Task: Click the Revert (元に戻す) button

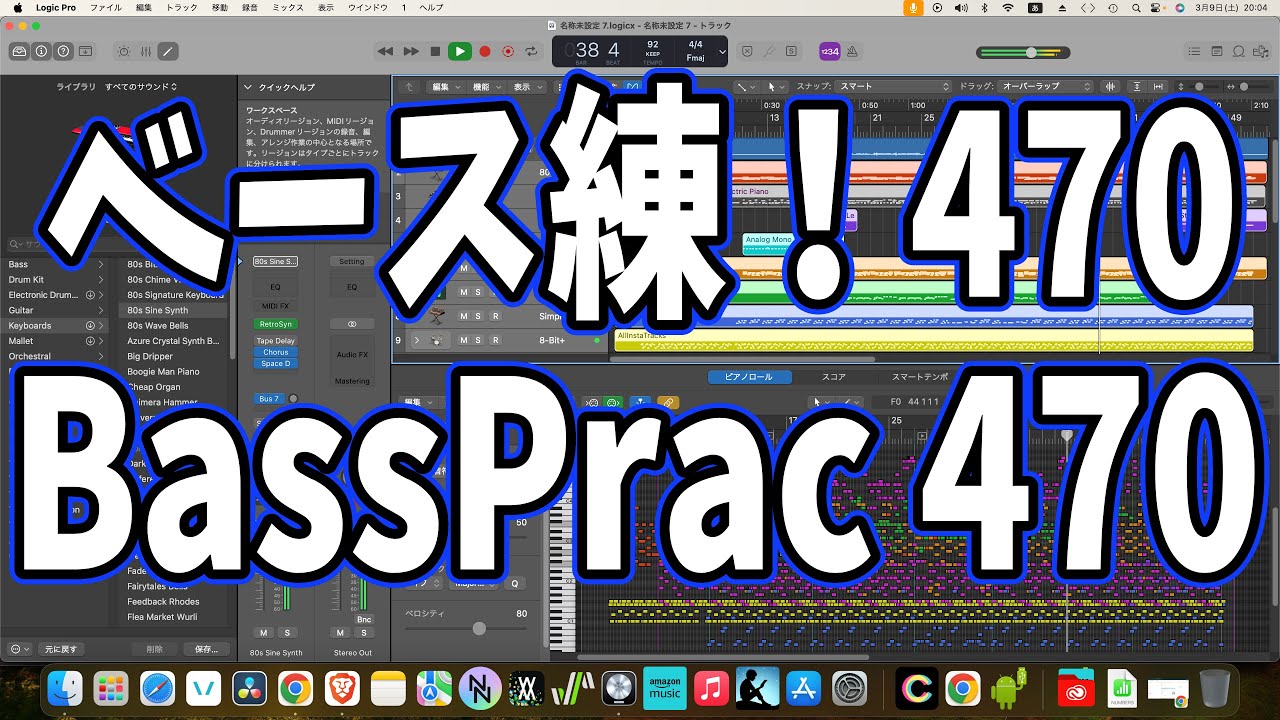Action: point(61,649)
